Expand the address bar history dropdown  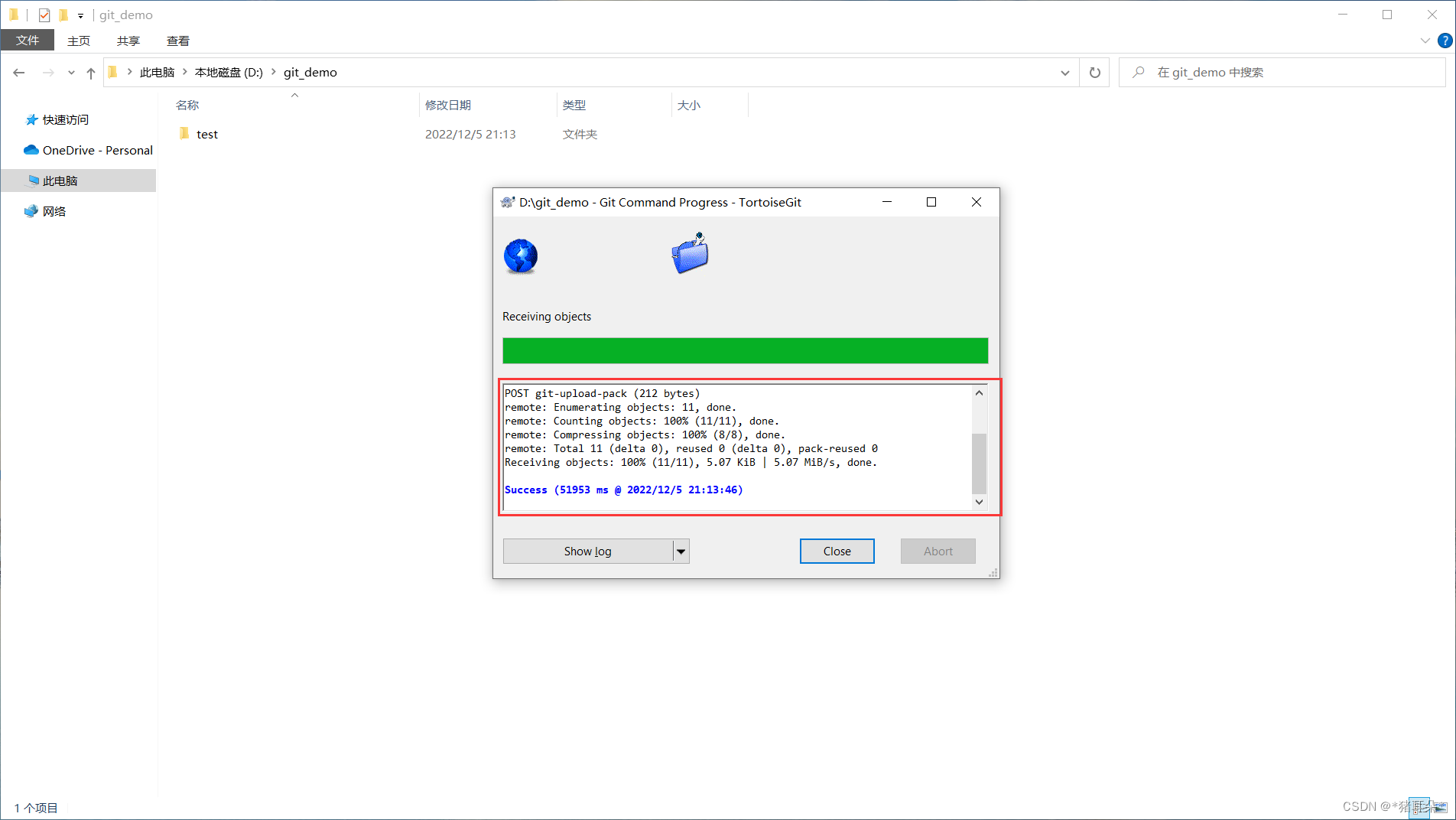pos(1064,72)
